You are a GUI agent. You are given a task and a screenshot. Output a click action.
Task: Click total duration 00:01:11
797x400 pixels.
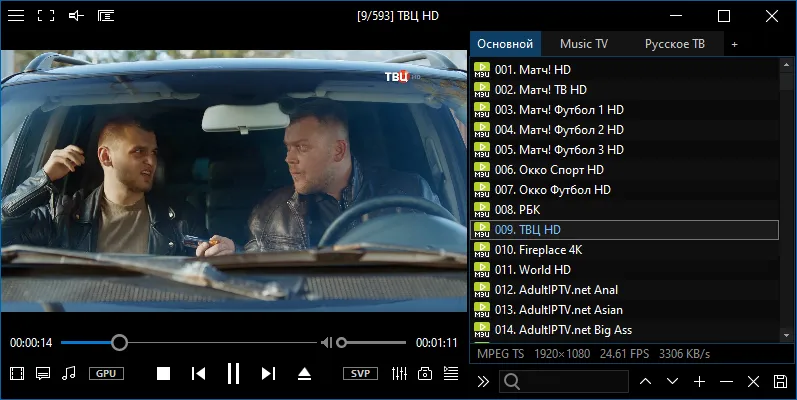click(437, 343)
